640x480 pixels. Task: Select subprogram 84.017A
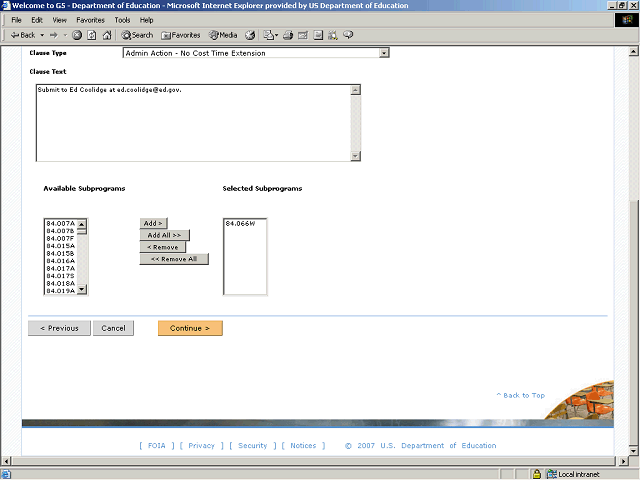click(x=61, y=268)
